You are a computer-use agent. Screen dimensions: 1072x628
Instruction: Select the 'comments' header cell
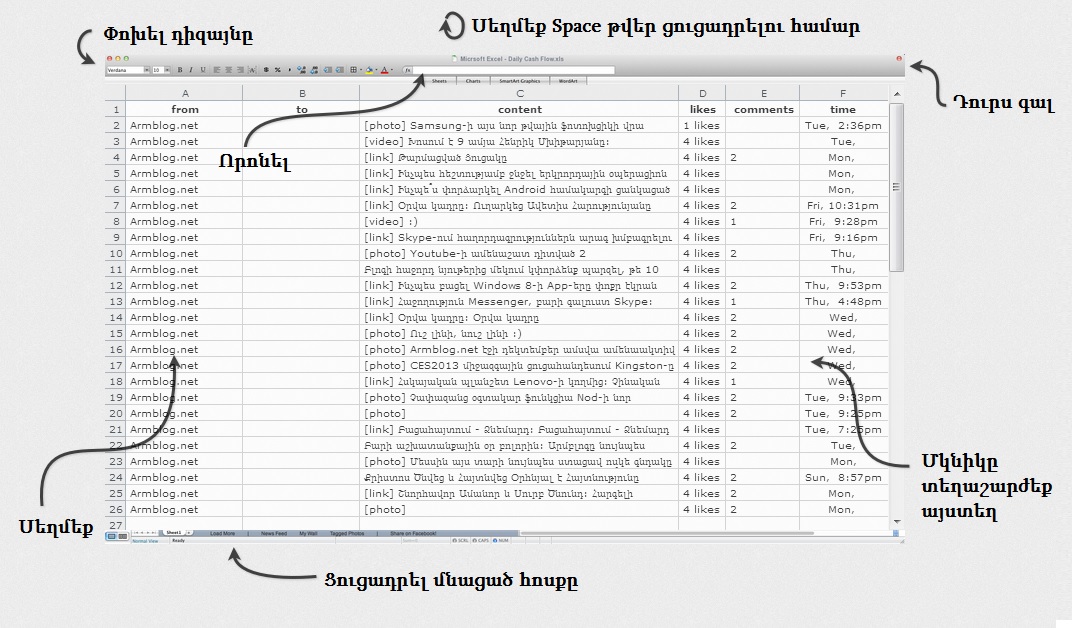pos(763,109)
